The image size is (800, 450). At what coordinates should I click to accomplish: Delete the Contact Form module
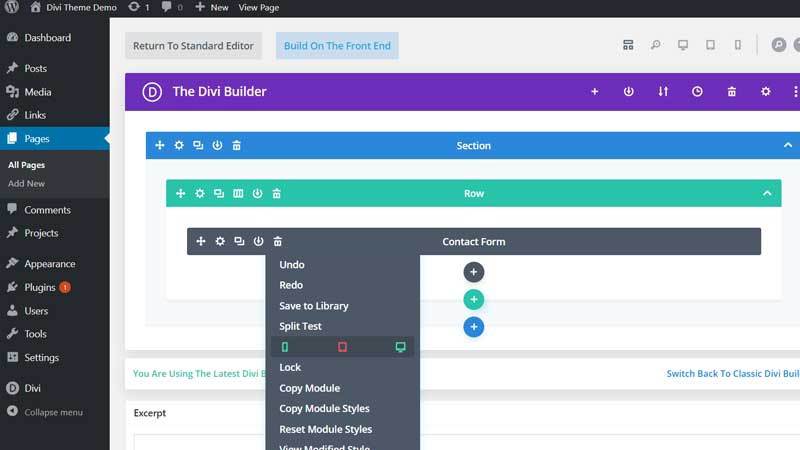278,241
